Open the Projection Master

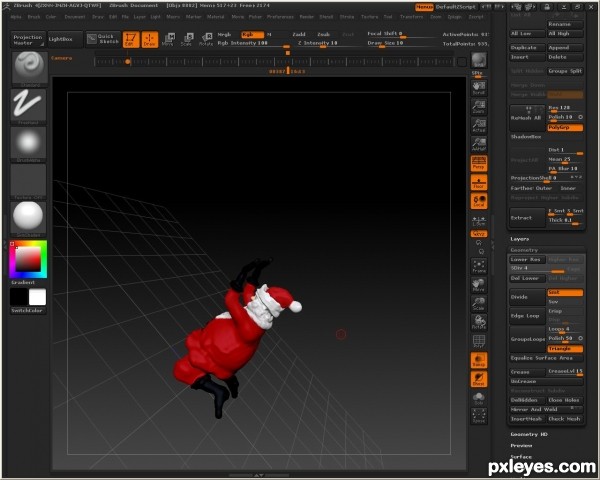click(28, 40)
